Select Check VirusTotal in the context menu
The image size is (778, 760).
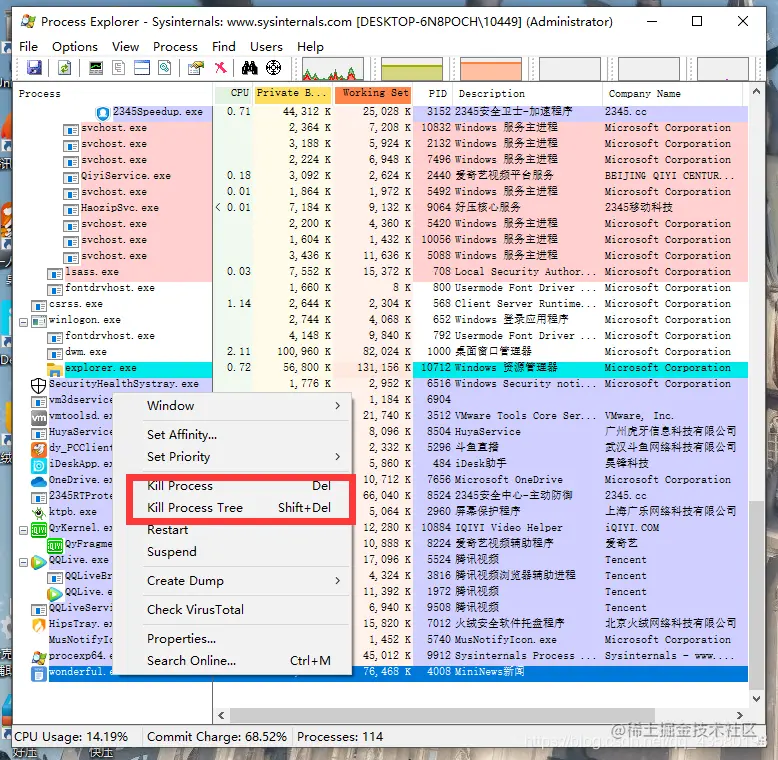pos(240,609)
